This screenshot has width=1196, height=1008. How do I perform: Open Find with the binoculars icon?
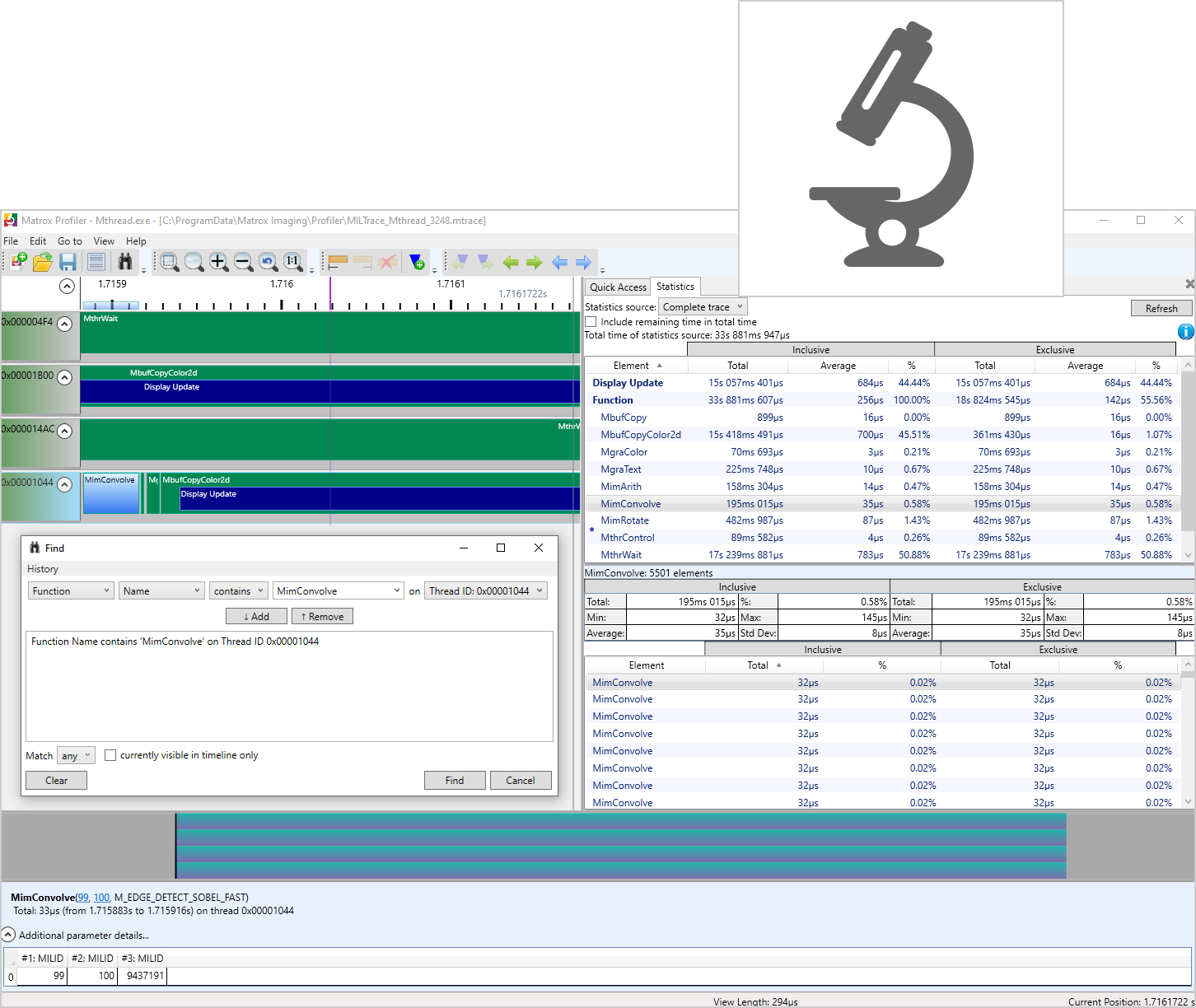click(125, 262)
